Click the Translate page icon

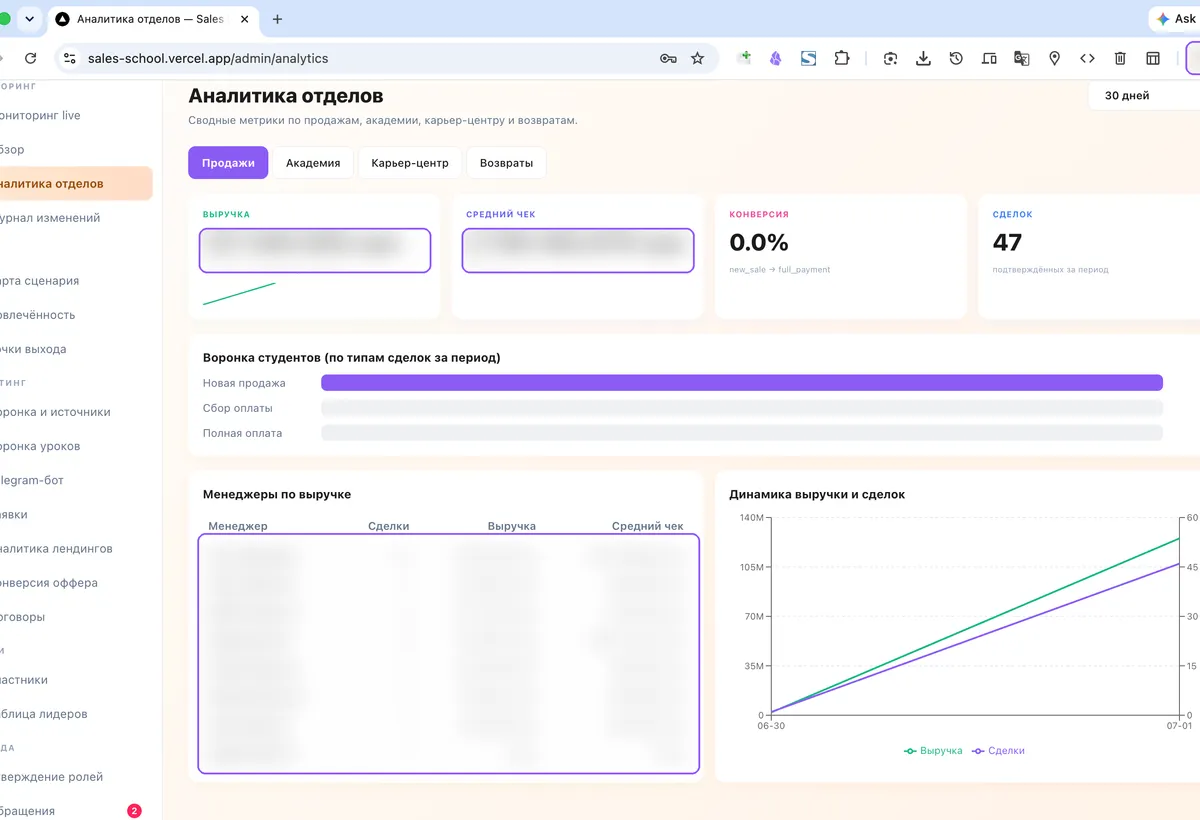[1021, 58]
